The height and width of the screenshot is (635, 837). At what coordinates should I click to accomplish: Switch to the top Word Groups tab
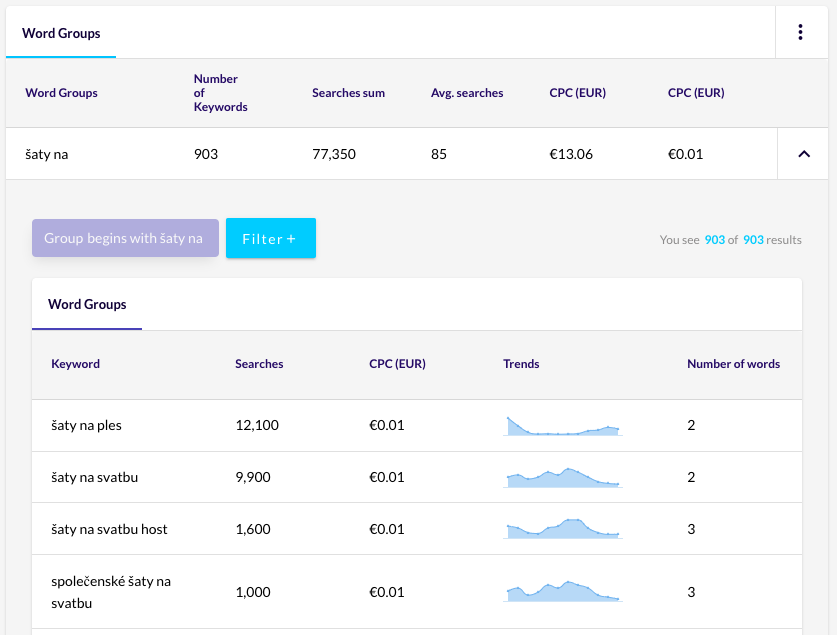[x=61, y=33]
